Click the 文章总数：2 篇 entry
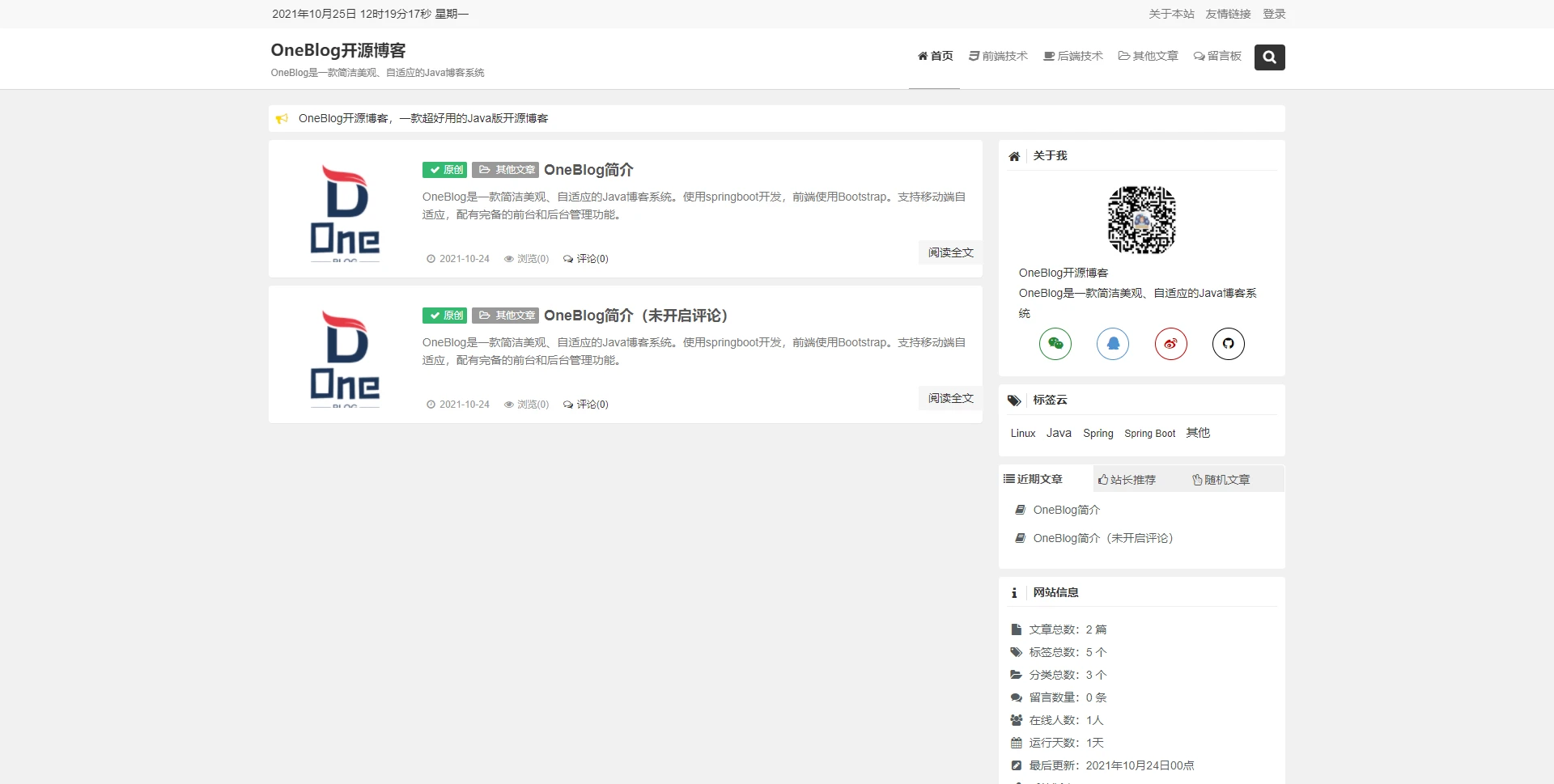Viewport: 1554px width, 784px height. coord(1059,629)
